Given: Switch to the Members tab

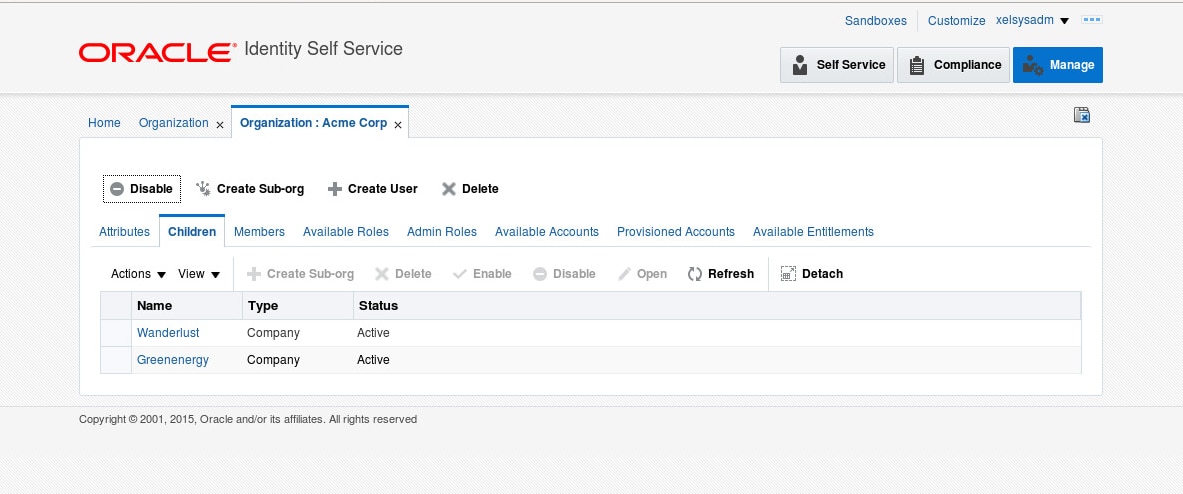Looking at the screenshot, I should click(259, 232).
